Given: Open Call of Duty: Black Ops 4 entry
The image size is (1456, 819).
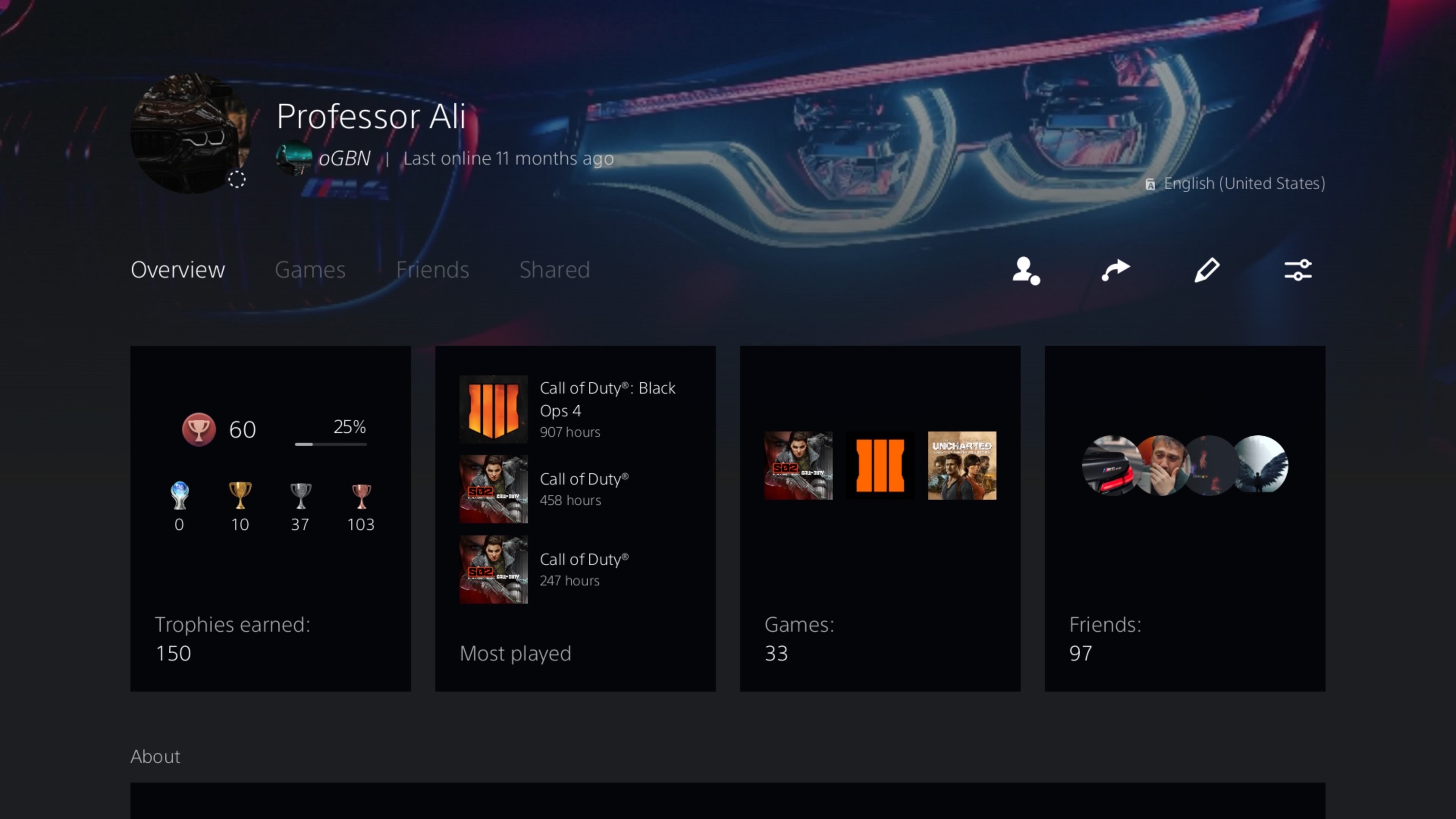Looking at the screenshot, I should tap(576, 409).
